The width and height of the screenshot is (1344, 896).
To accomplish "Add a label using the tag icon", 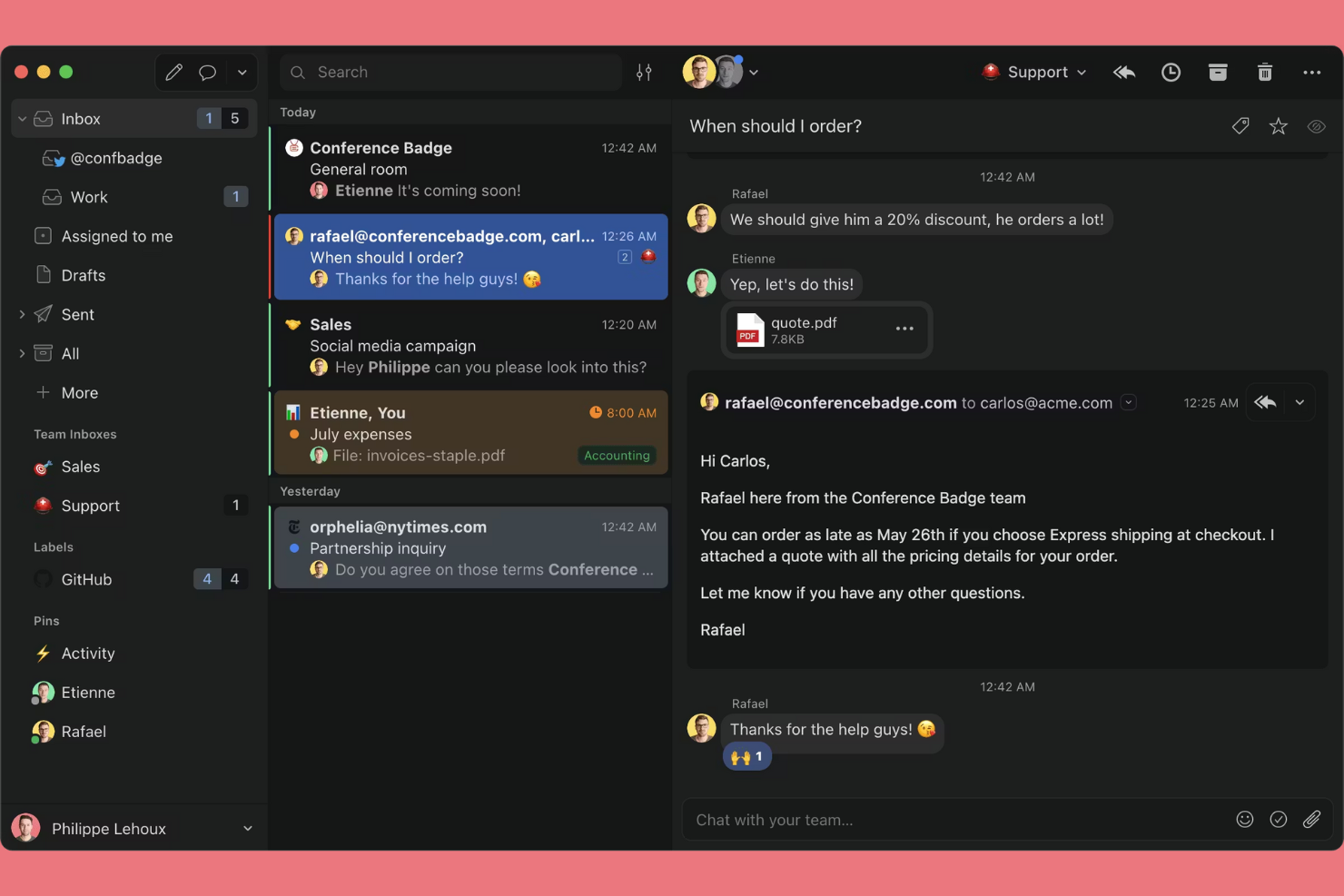I will point(1240,126).
